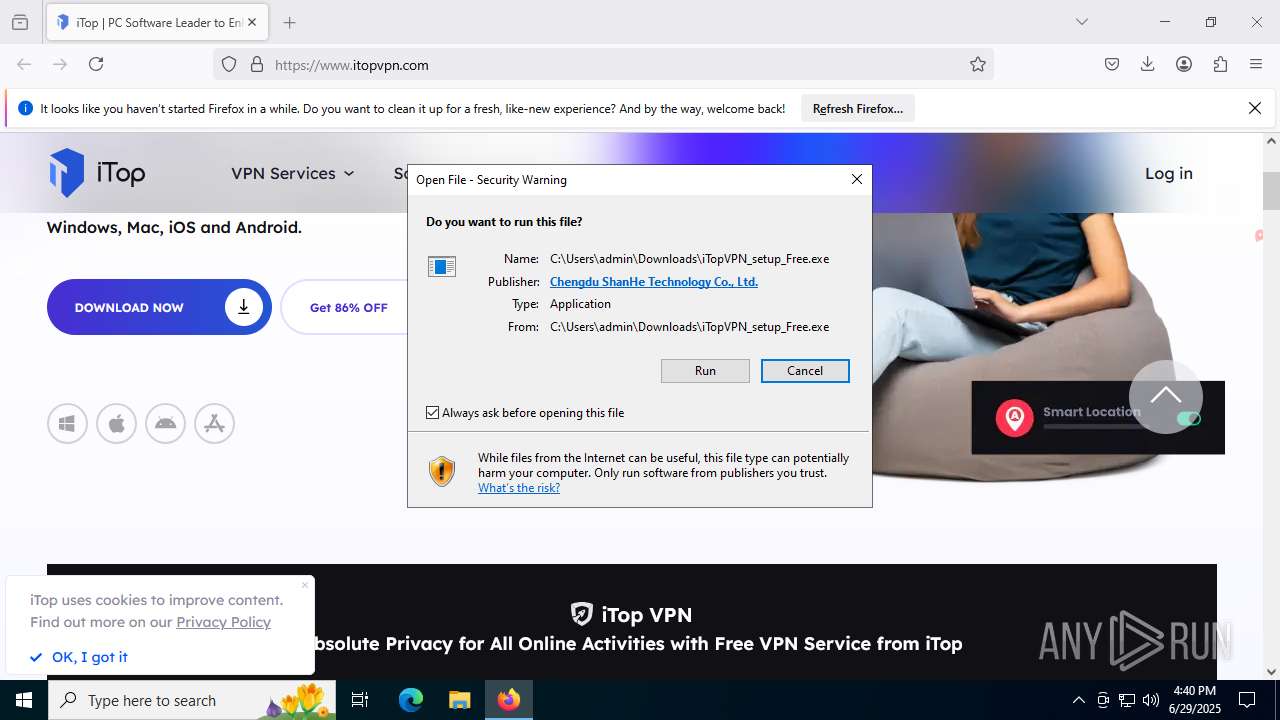1280x720 pixels.
Task: Close the iTop tab
Action: point(251,22)
